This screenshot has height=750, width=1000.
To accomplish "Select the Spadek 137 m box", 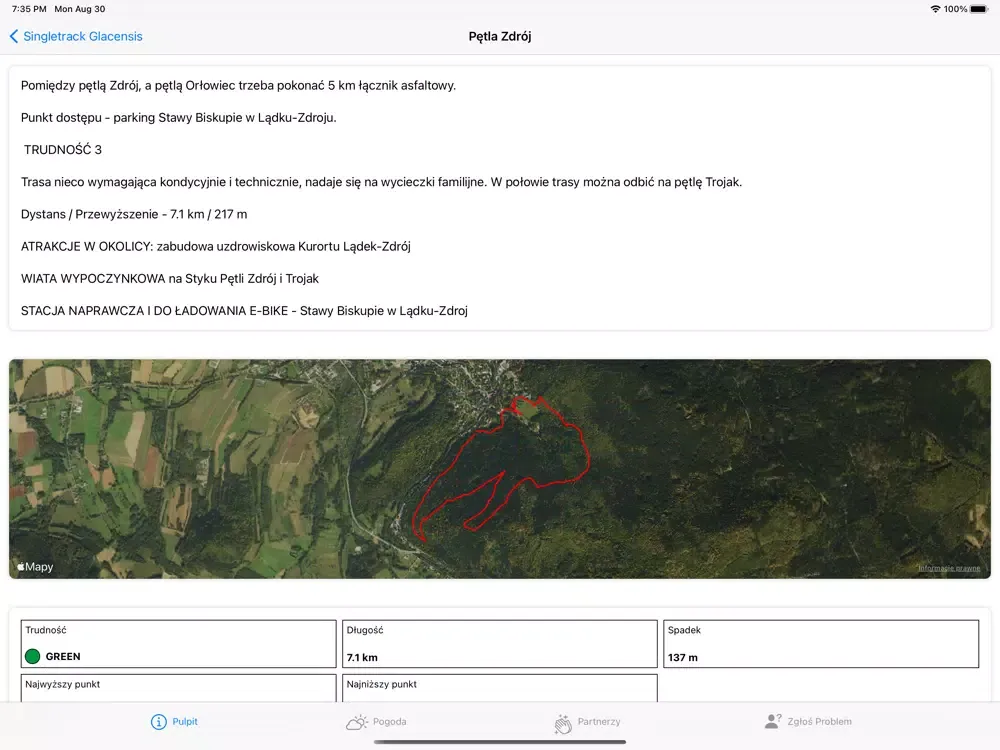I will [821, 643].
